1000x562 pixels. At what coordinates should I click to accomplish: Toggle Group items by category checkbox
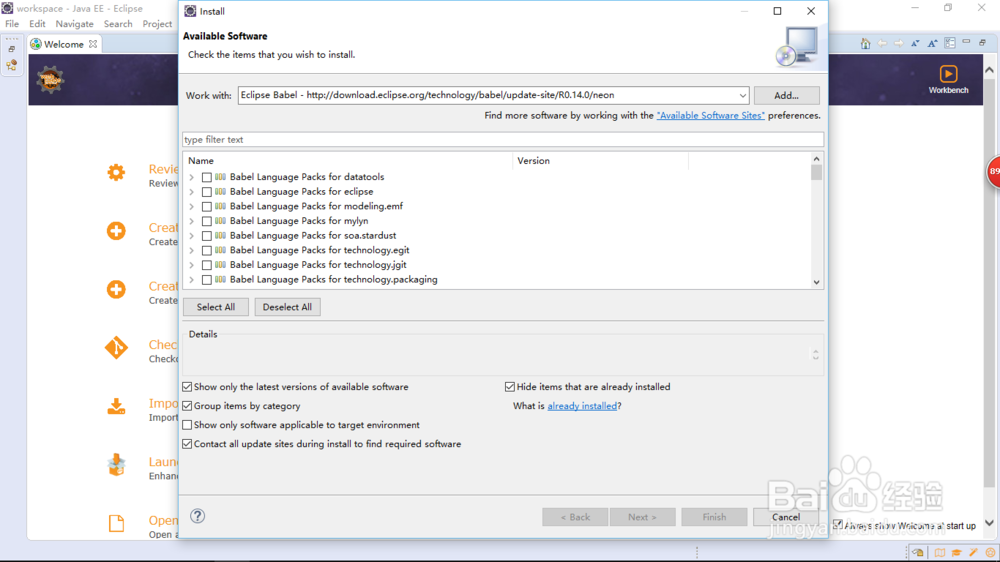pos(188,406)
